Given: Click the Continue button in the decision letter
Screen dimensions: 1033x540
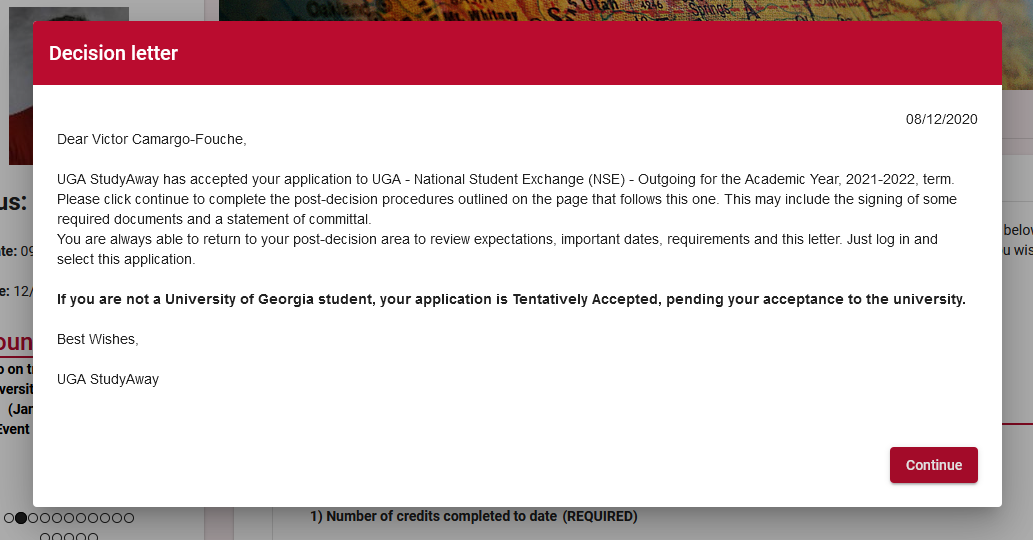Looking at the screenshot, I should (934, 465).
